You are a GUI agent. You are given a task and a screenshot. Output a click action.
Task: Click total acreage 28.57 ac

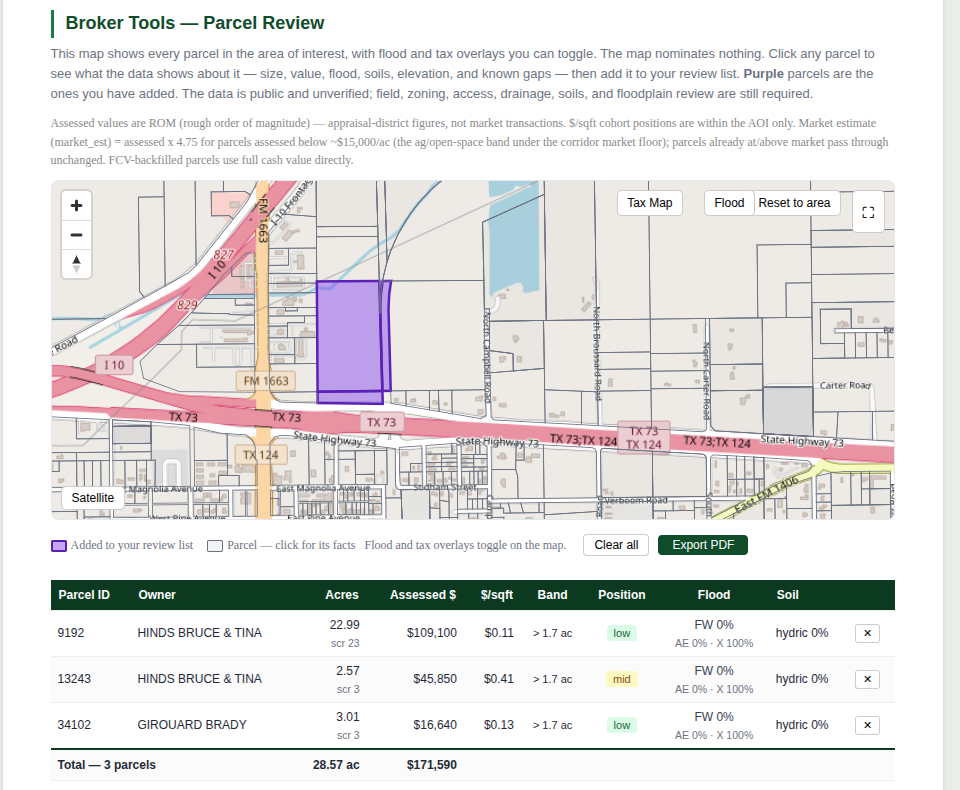(x=336, y=764)
